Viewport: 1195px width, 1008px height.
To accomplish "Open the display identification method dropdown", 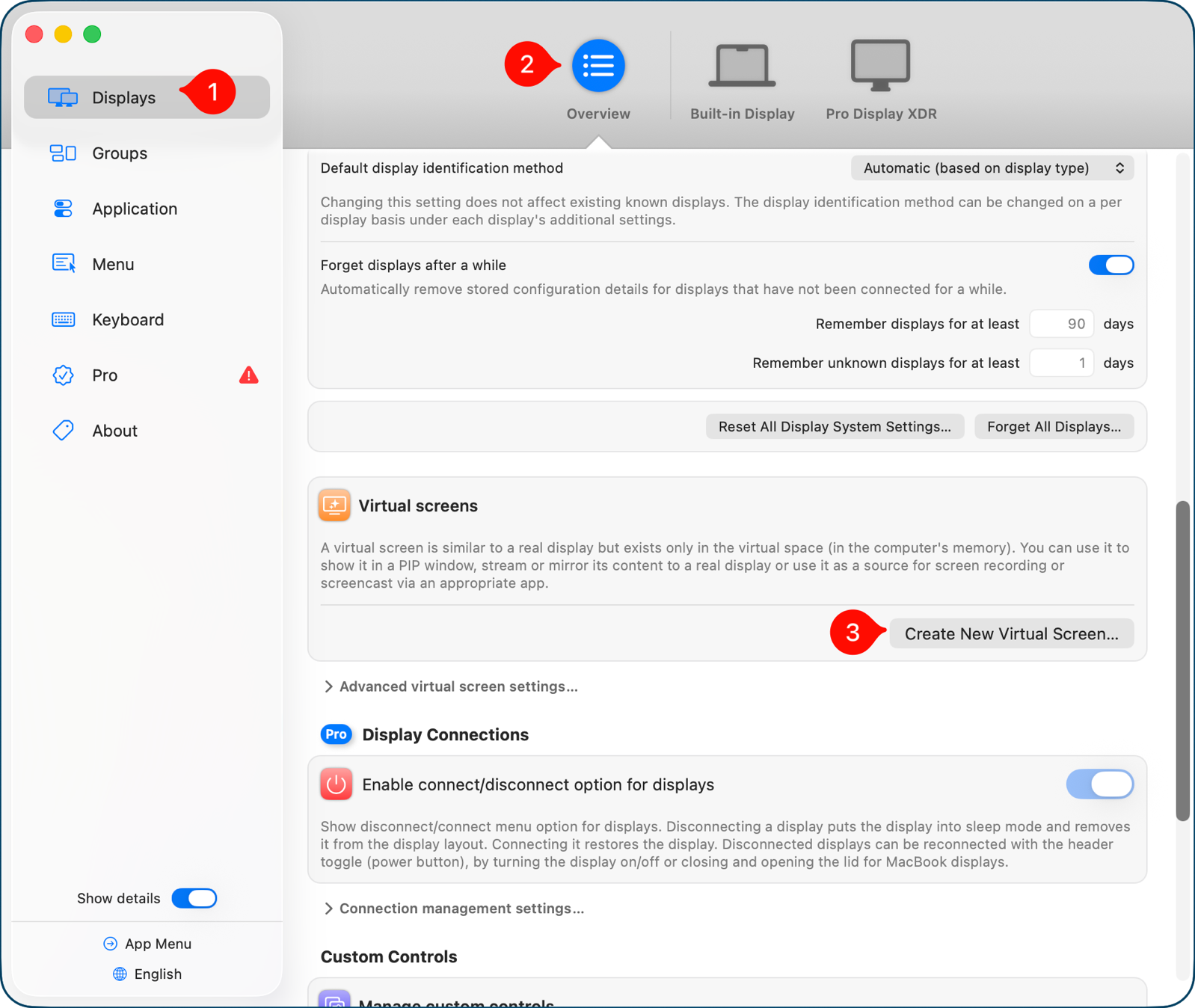I will pos(992,168).
